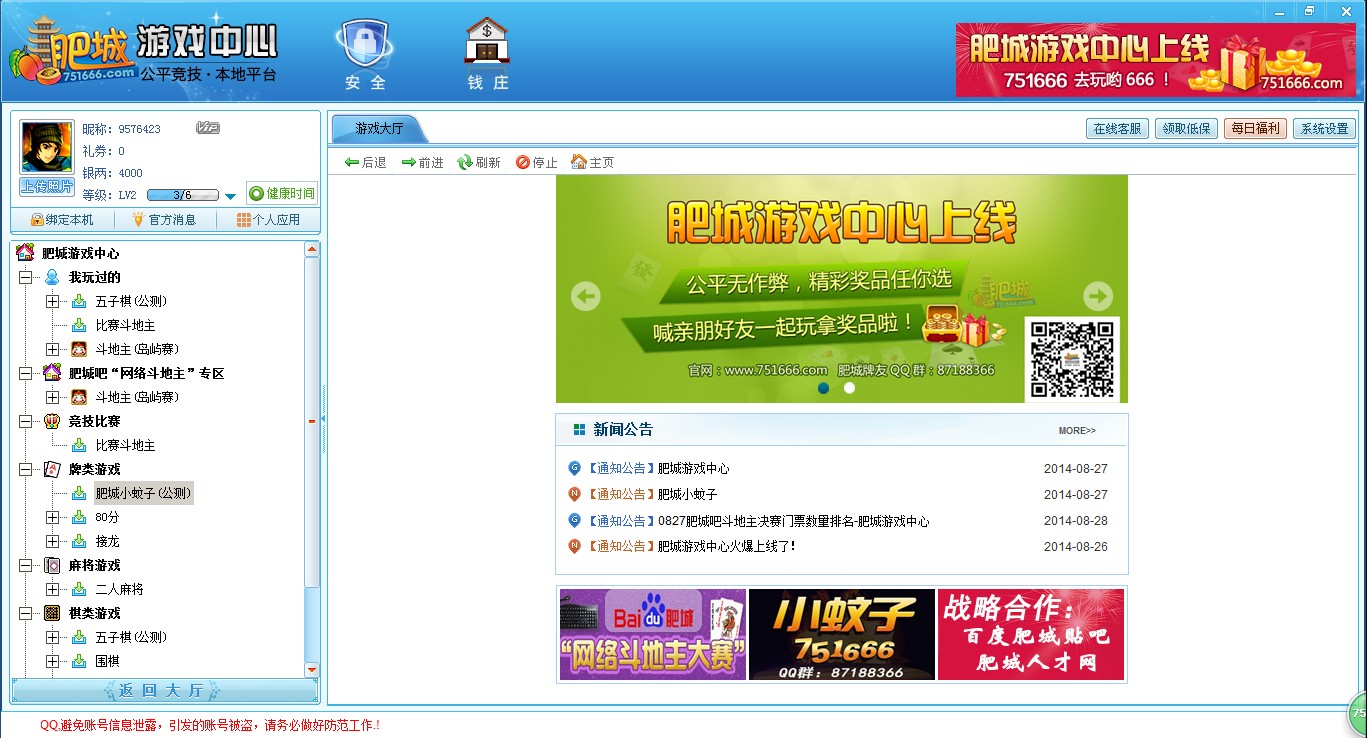Open MORE>> link in 新闻公告
The height and width of the screenshot is (738, 1367).
1077,431
